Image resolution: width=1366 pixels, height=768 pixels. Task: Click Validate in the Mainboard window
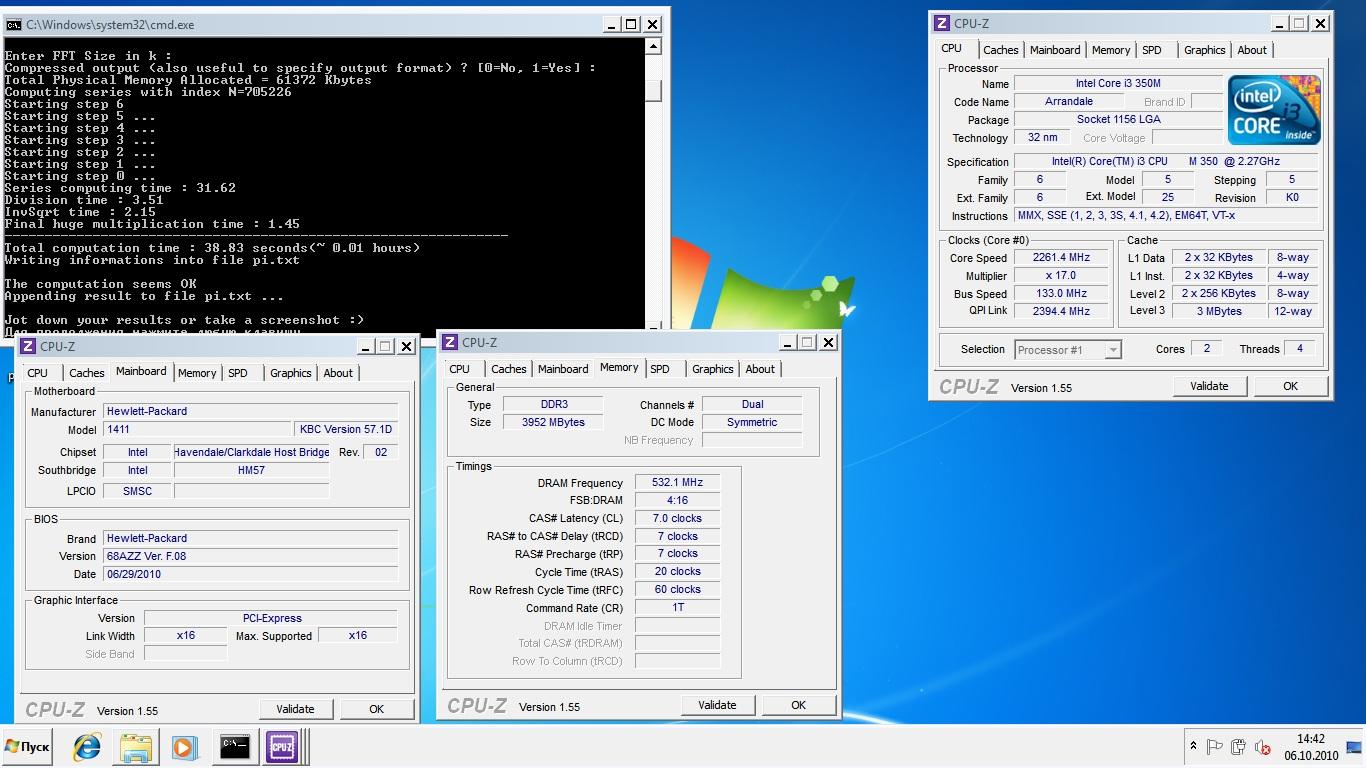[295, 709]
